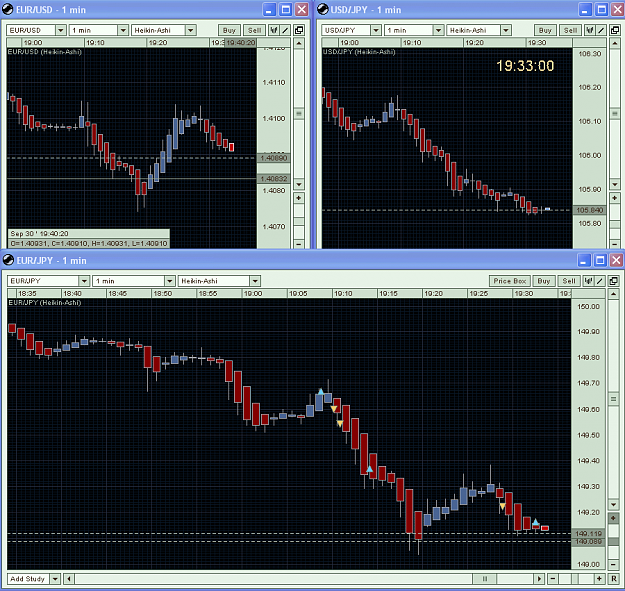The image size is (625, 591).
Task: Click the horizontal scrollbar thumb in EUR/JPY window
Action: (x=485, y=579)
